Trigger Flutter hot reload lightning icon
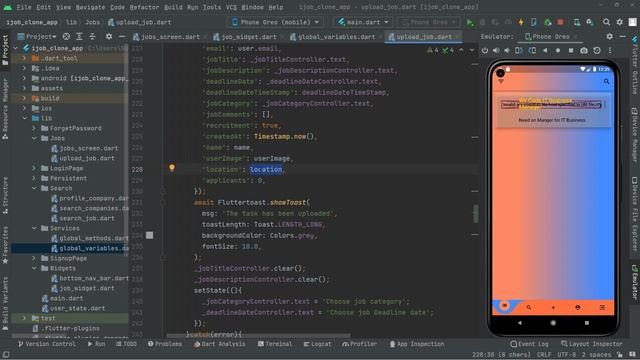The image size is (640, 360). point(521,22)
